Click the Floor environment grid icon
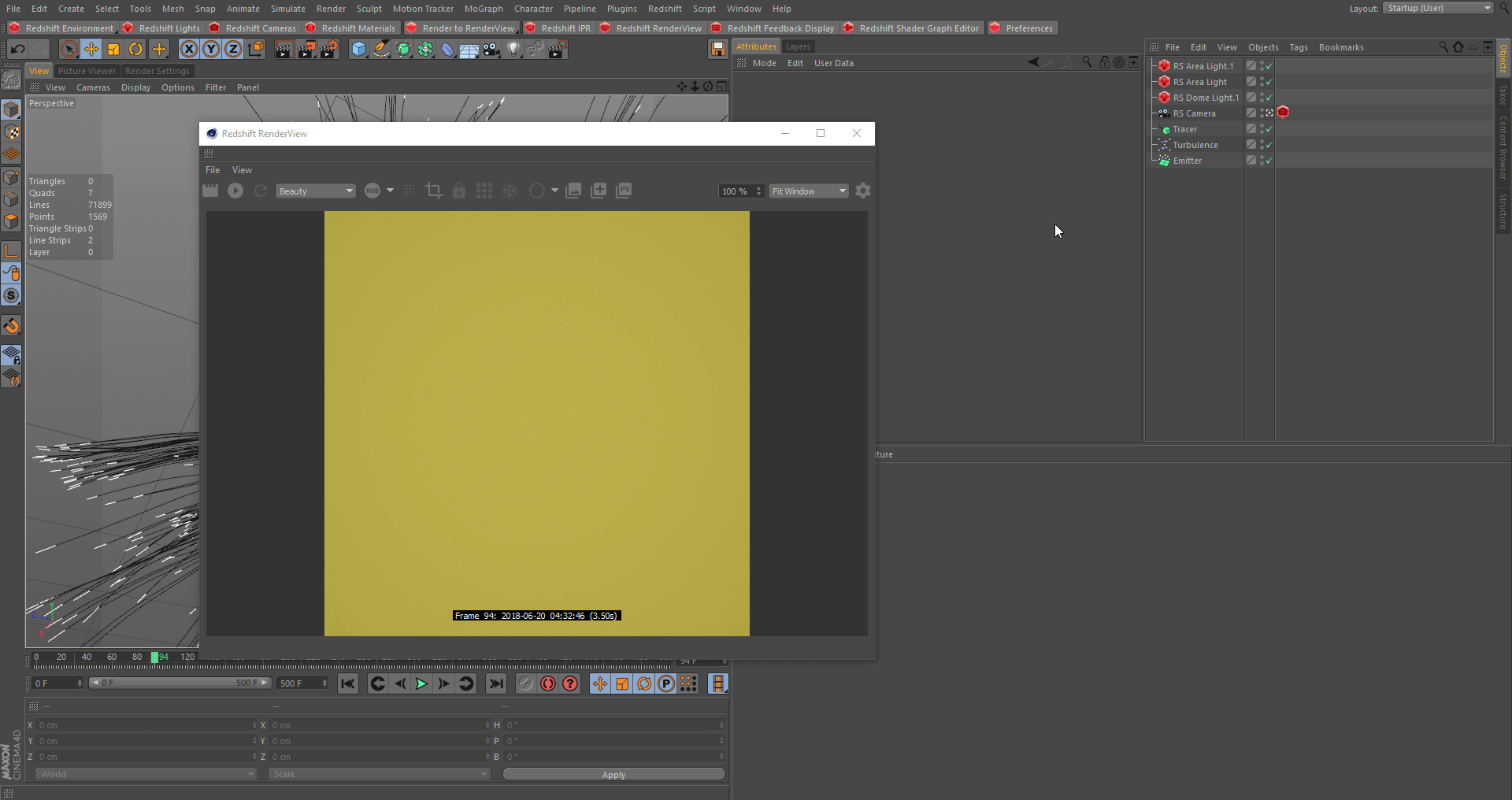The width and height of the screenshot is (1512, 800). click(469, 50)
